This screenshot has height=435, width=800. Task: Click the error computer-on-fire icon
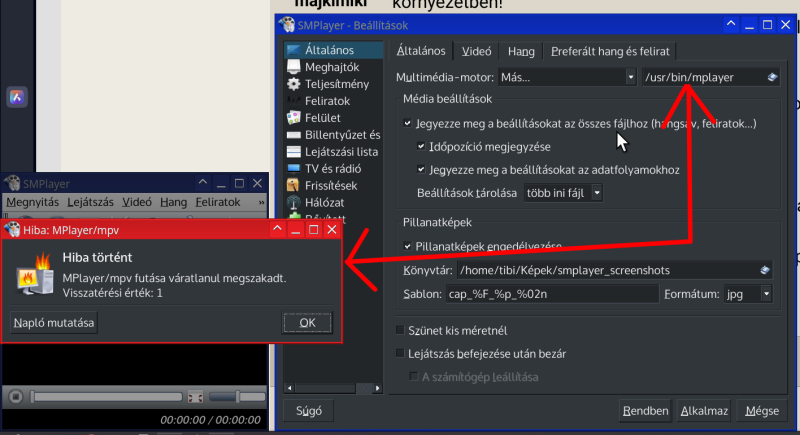coord(36,275)
